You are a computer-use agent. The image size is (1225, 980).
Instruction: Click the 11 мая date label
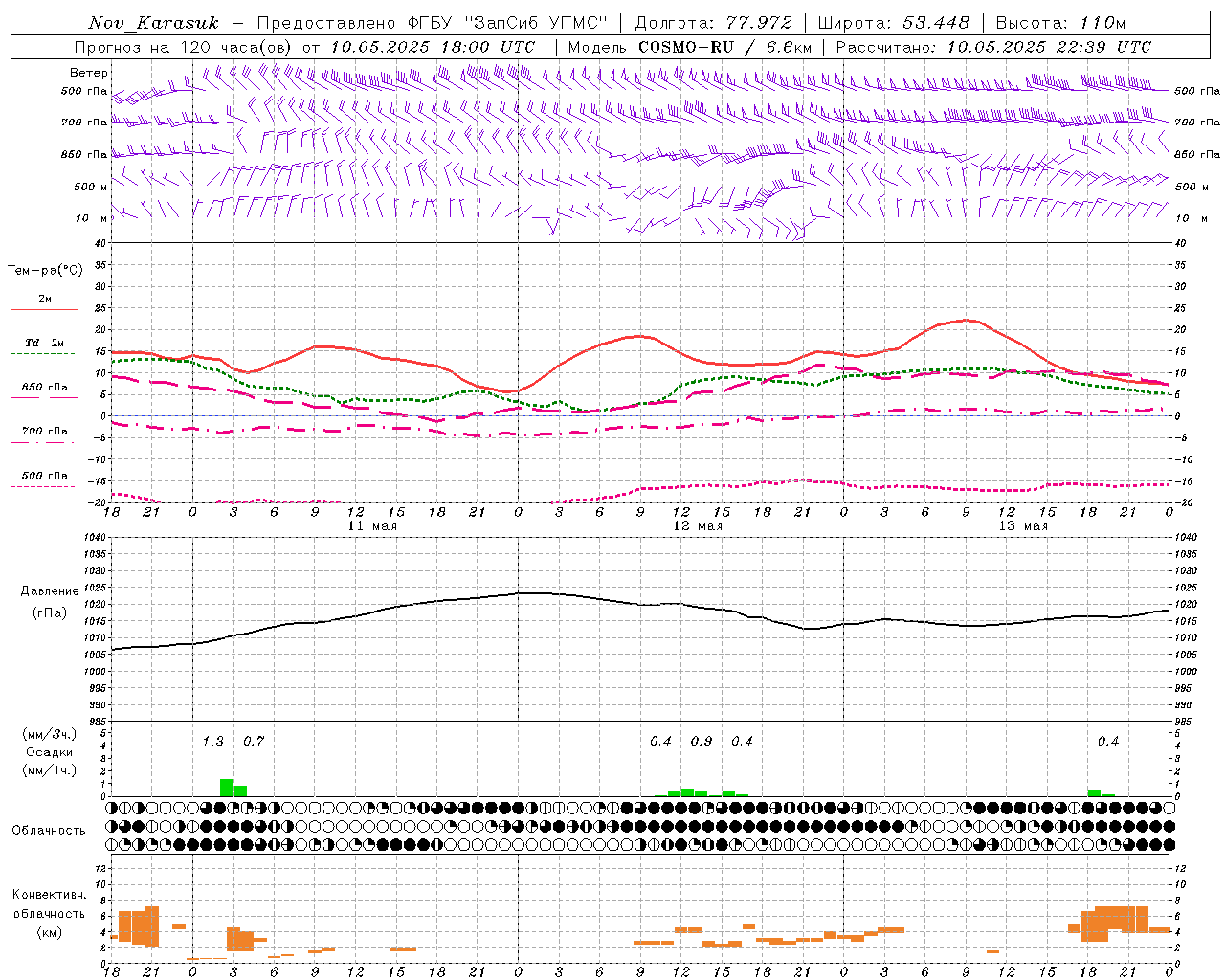372,526
